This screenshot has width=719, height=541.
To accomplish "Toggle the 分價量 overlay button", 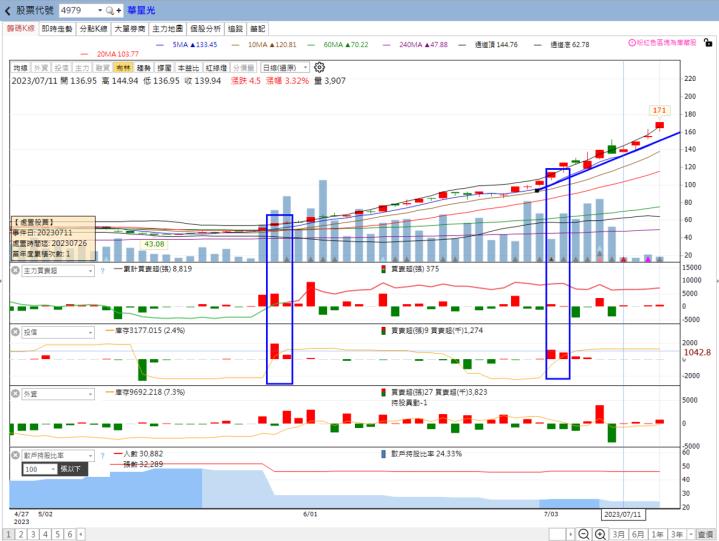I will click(243, 68).
